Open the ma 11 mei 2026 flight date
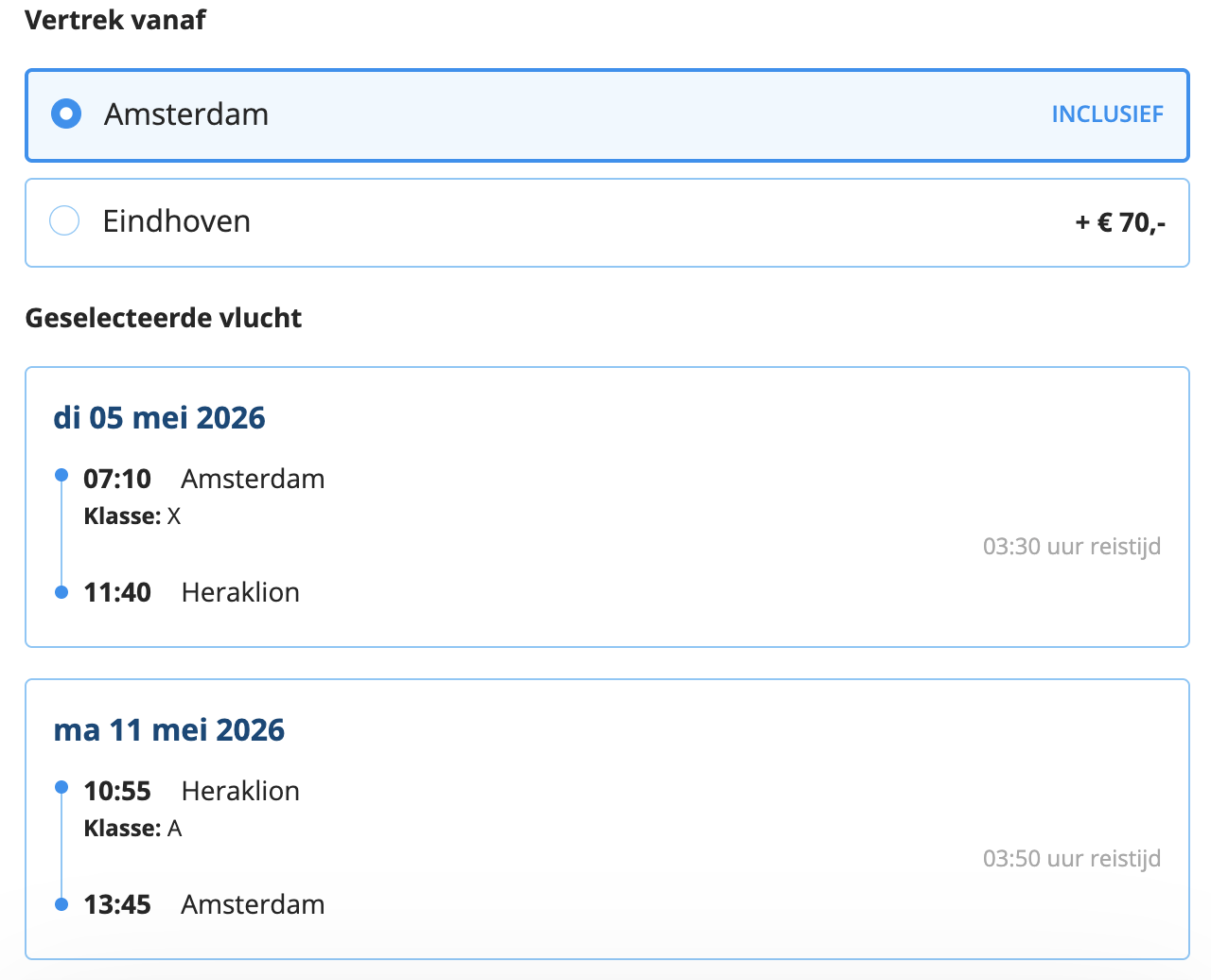The height and width of the screenshot is (980, 1211). point(168,730)
